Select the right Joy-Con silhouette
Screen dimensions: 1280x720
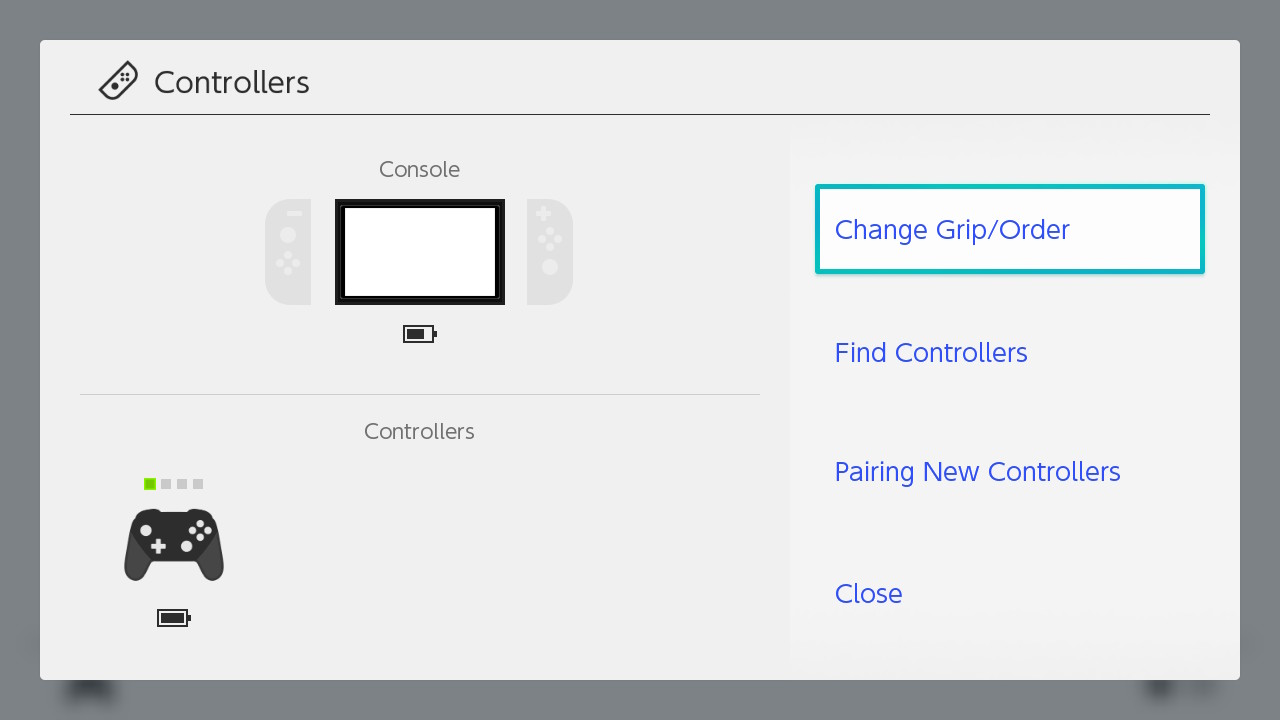[549, 252]
